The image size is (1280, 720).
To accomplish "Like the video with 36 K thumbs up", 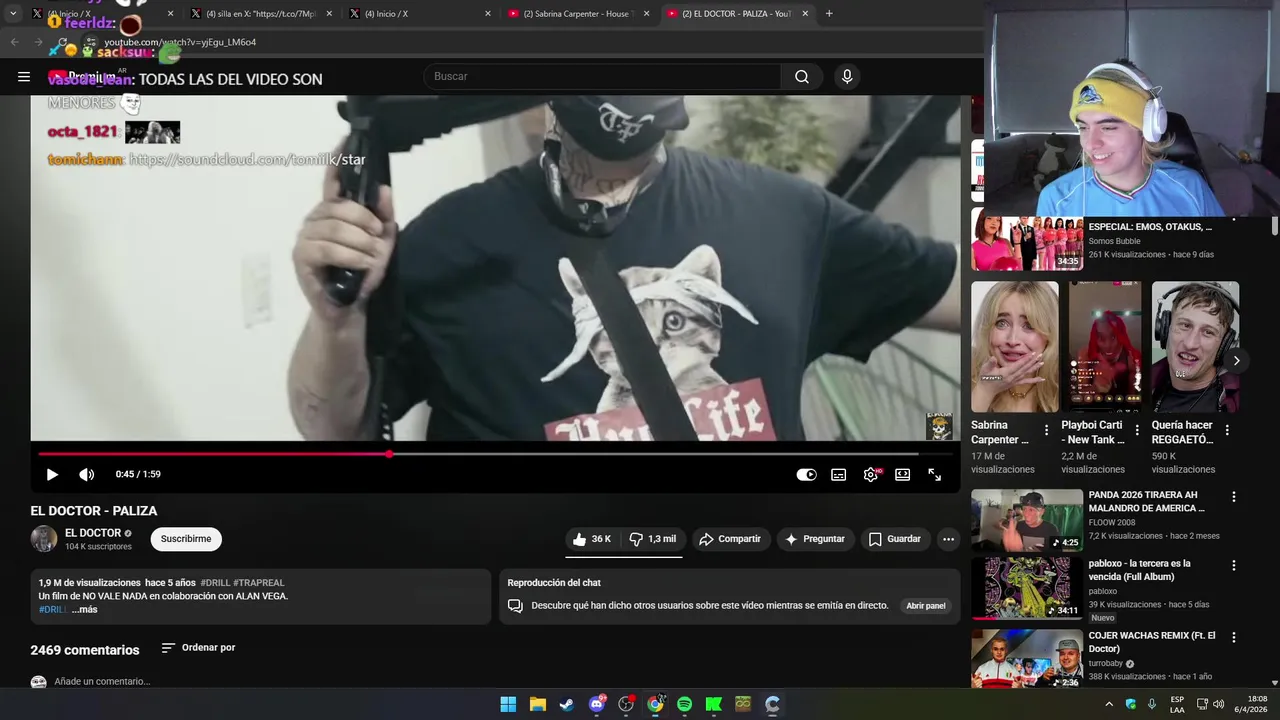I will [x=592, y=539].
